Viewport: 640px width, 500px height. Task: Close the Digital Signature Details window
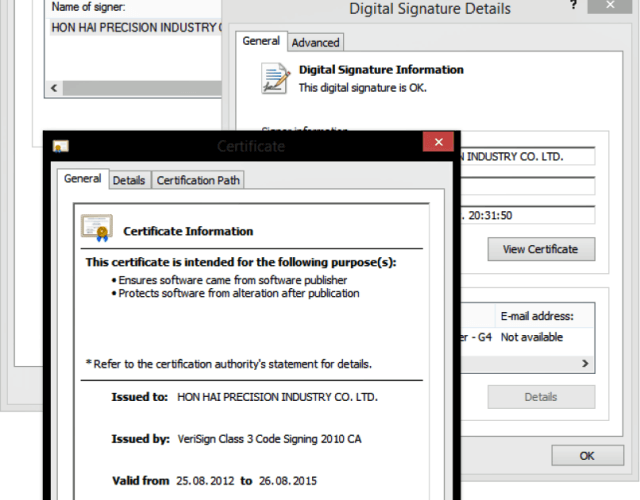610,6
